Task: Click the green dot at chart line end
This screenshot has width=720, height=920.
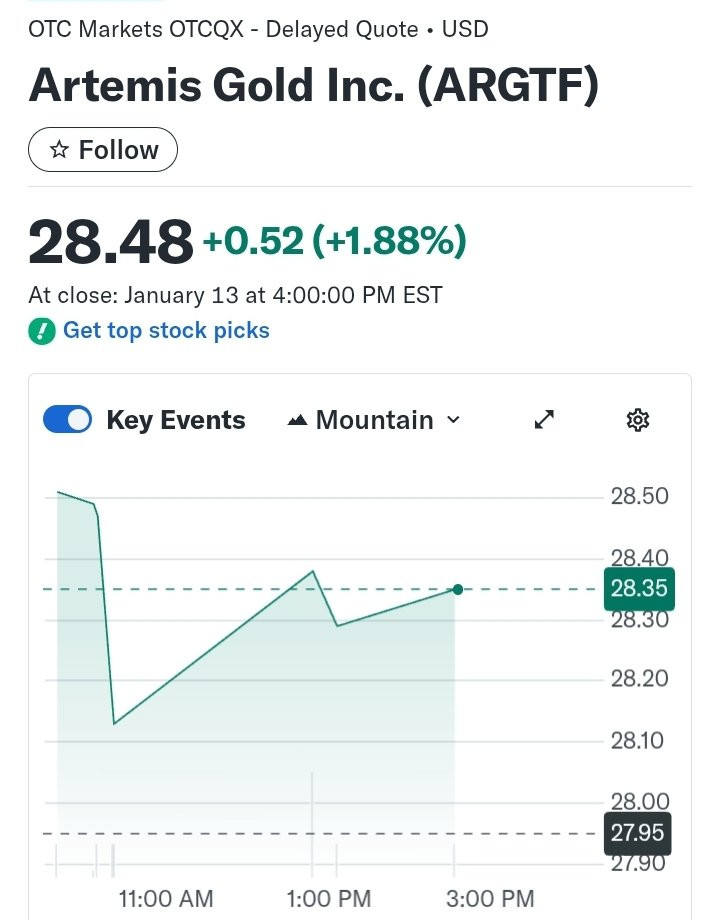Action: point(458,589)
